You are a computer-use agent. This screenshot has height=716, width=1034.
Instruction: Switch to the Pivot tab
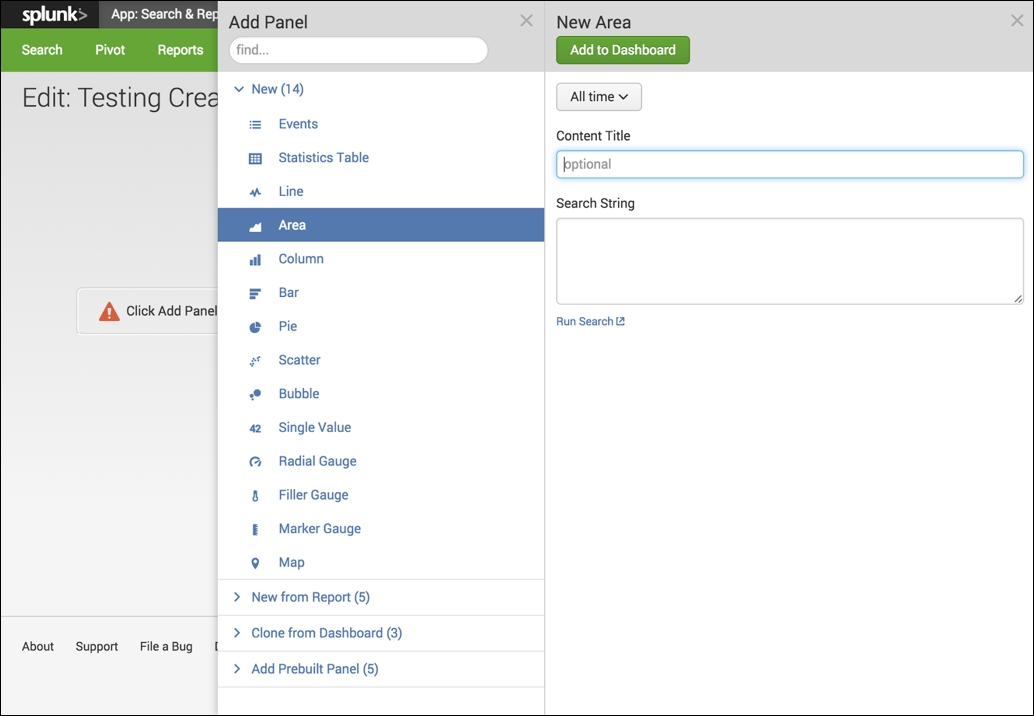[109, 49]
